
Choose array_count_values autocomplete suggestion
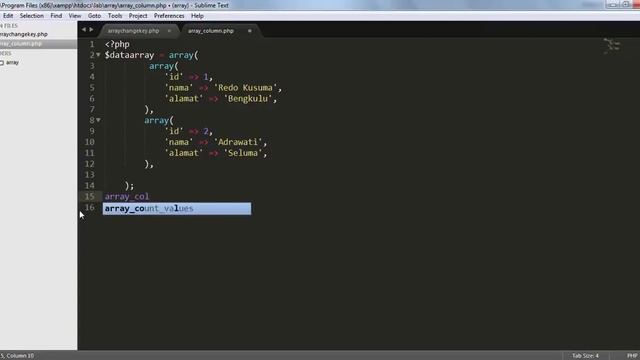click(177, 209)
